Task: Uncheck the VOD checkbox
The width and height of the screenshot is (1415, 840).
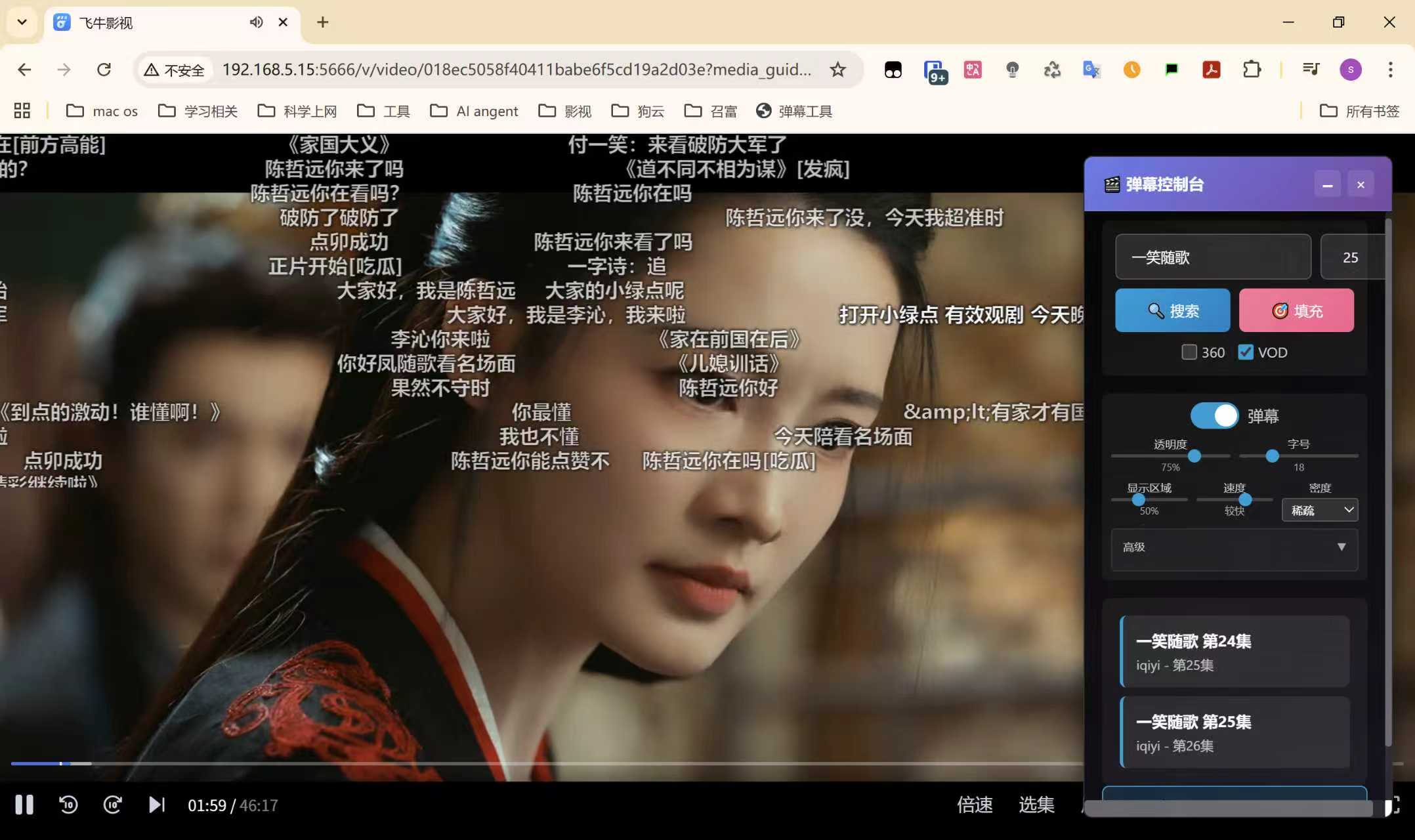Action: pyautogui.click(x=1245, y=352)
